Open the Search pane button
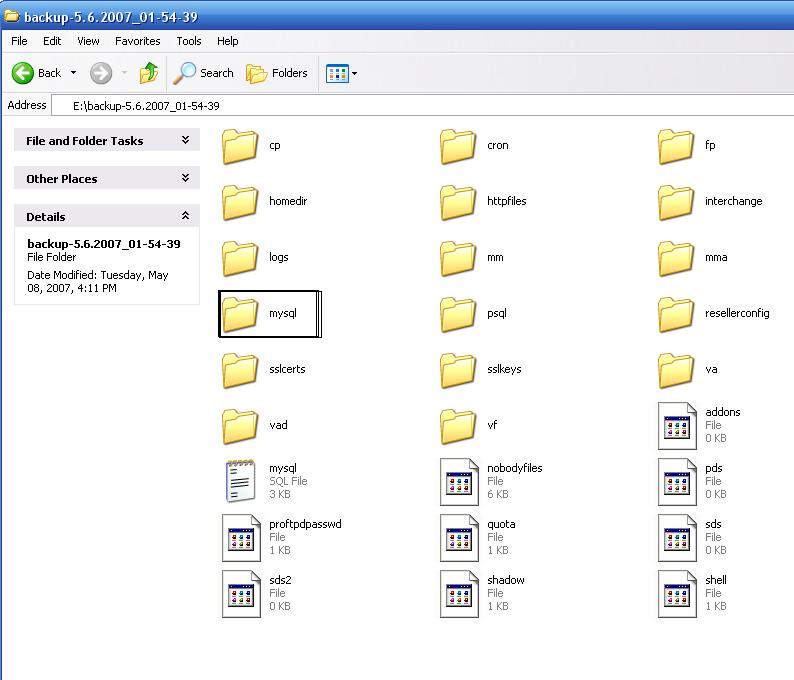This screenshot has height=680, width=794. (204, 73)
